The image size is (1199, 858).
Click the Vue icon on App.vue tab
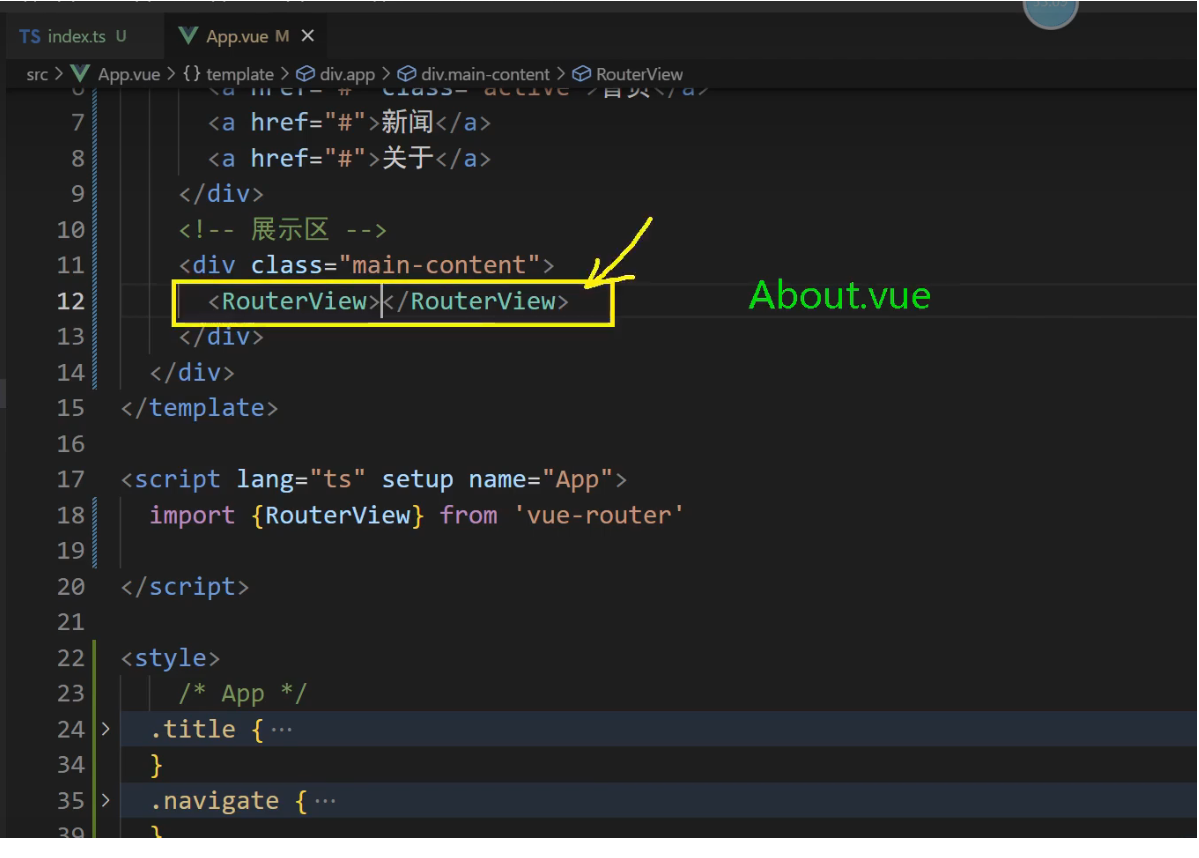coord(187,36)
